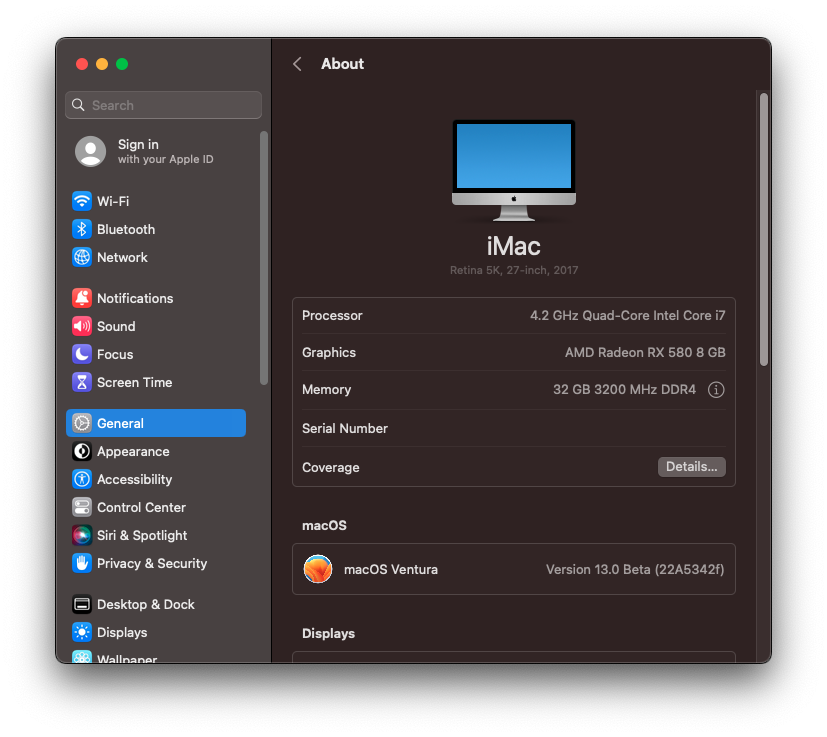Open the Displays sun icon
827x737 pixels.
[82, 632]
